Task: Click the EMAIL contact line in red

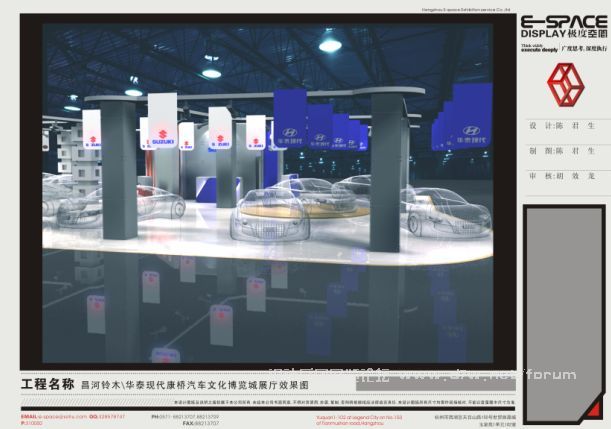Action: tap(73, 417)
